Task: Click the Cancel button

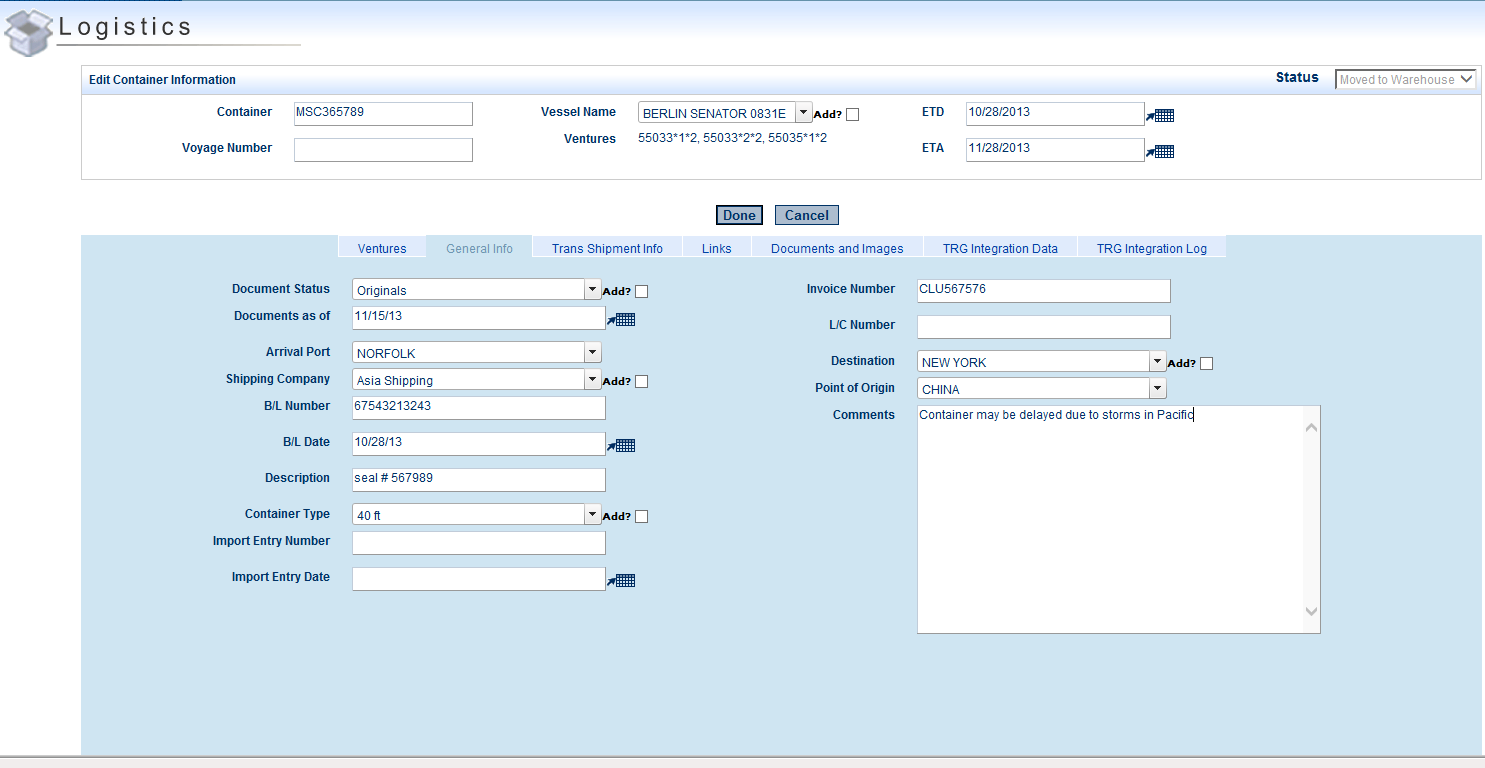Action: [x=806, y=215]
